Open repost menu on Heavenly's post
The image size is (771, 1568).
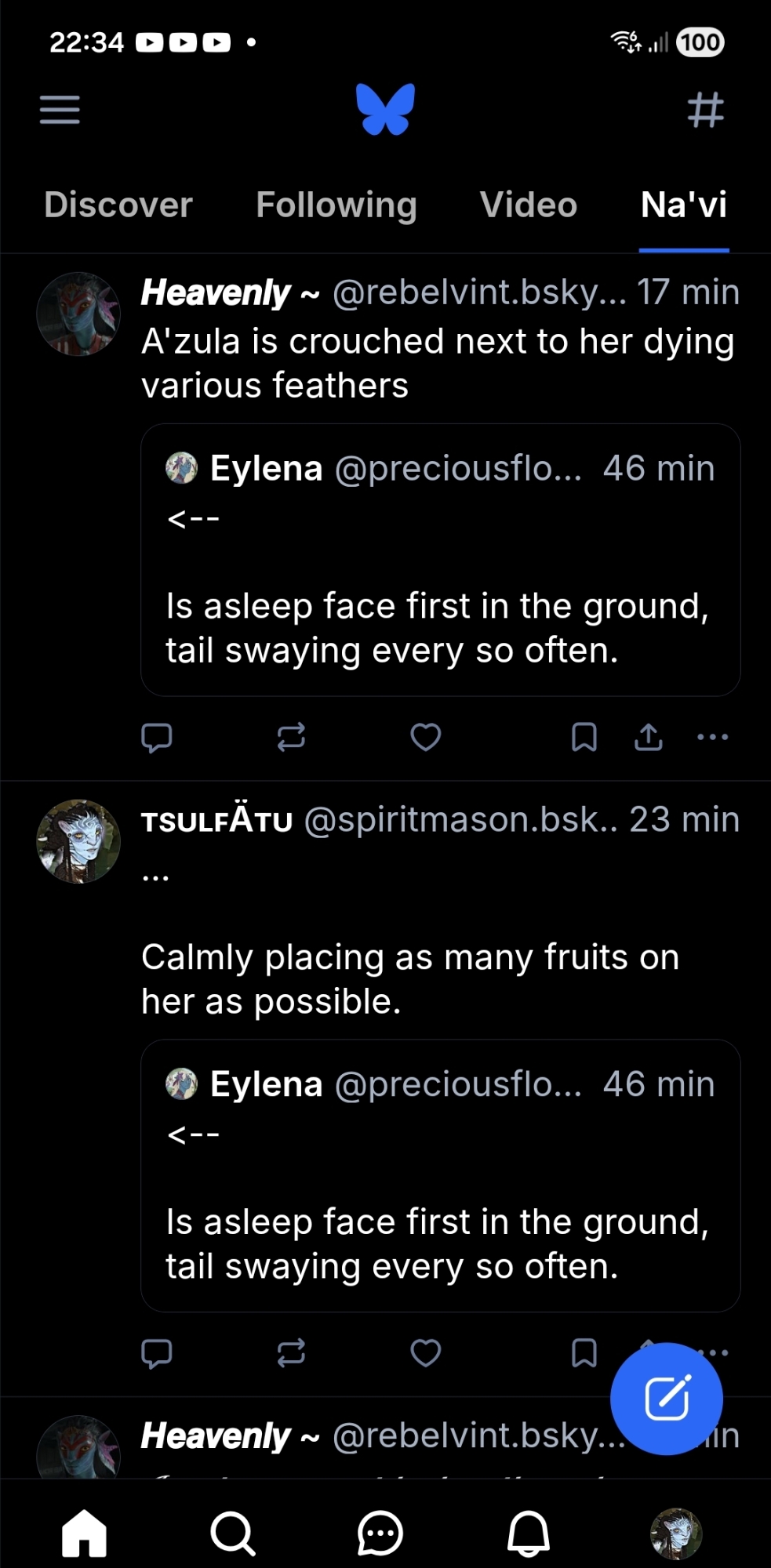coord(291,737)
